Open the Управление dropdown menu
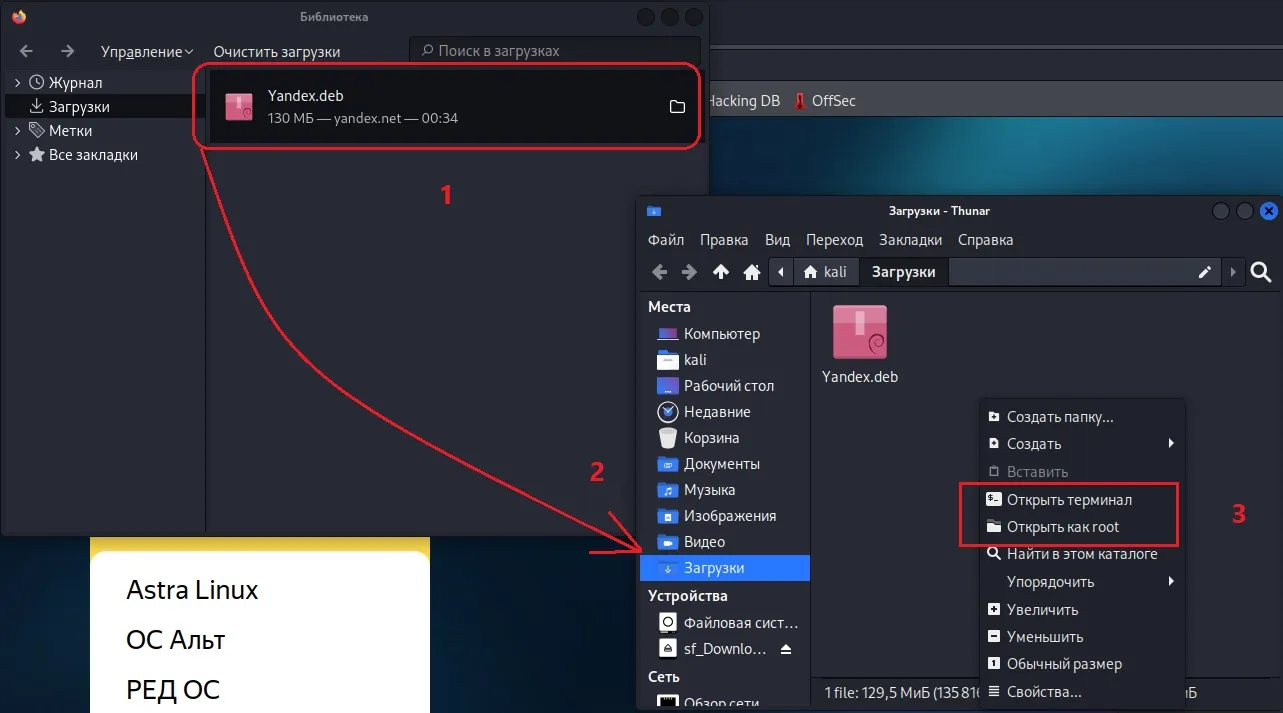1283x713 pixels. click(x=147, y=51)
